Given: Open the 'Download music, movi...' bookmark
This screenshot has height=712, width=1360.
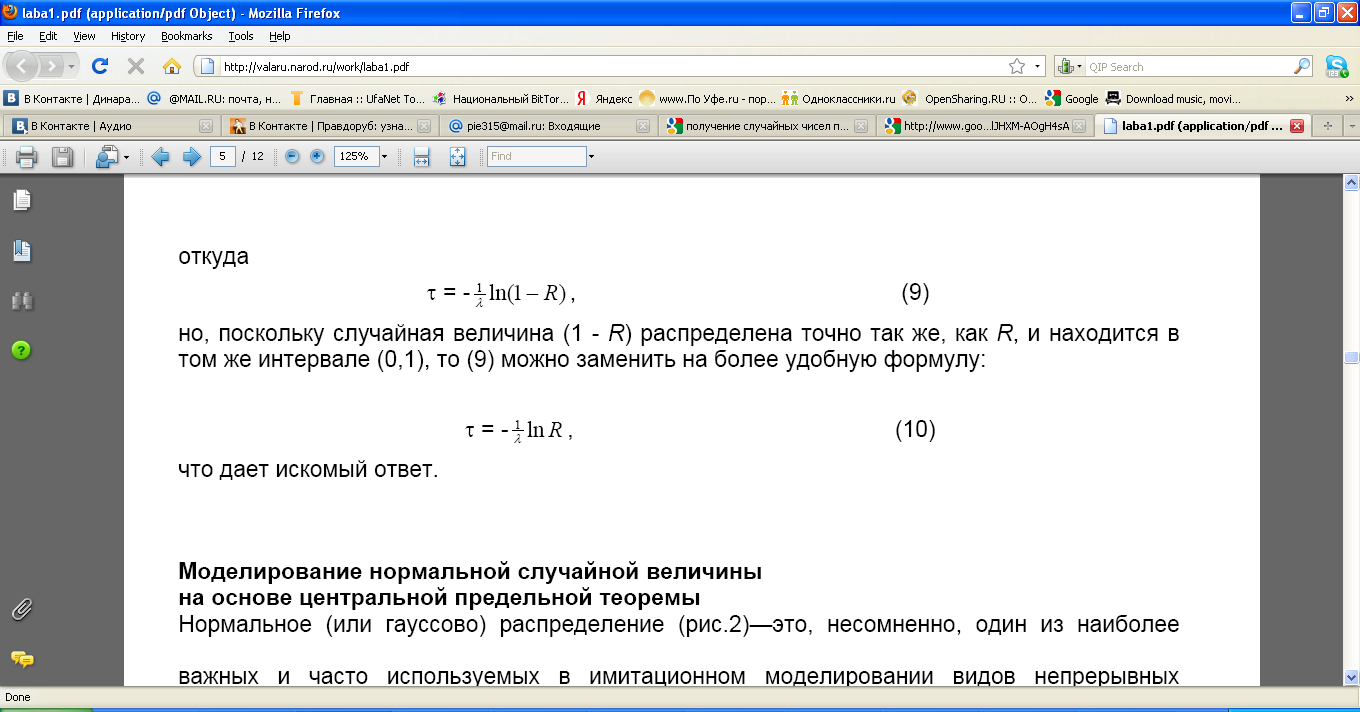Looking at the screenshot, I should [1173, 99].
